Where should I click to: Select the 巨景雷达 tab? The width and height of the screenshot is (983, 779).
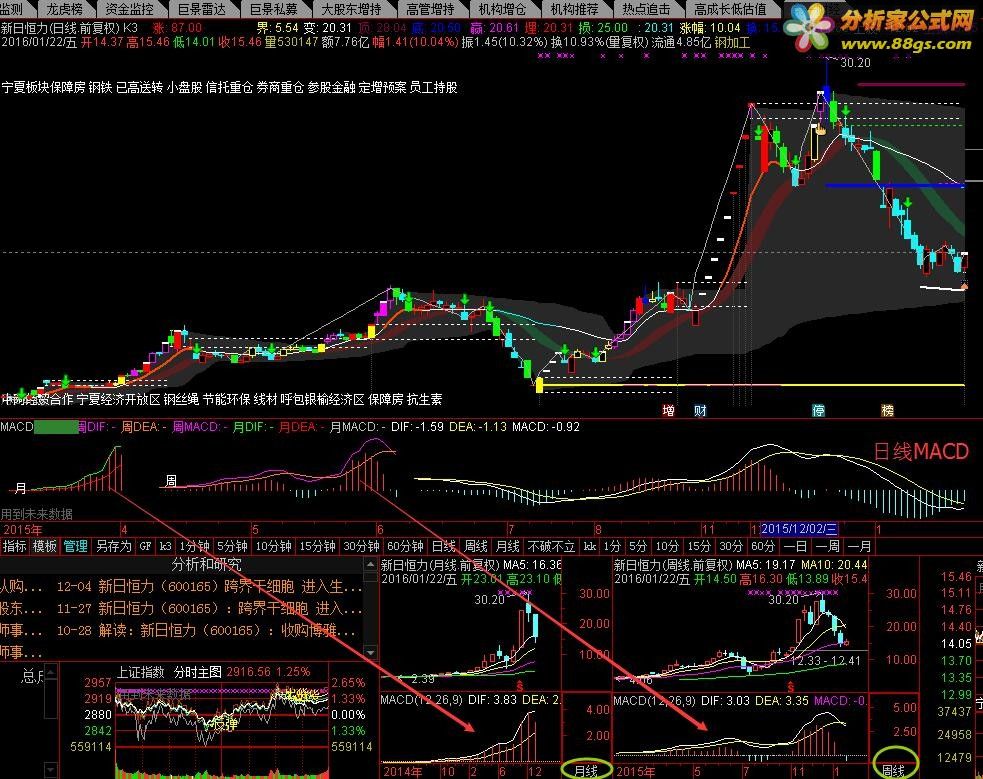point(201,9)
